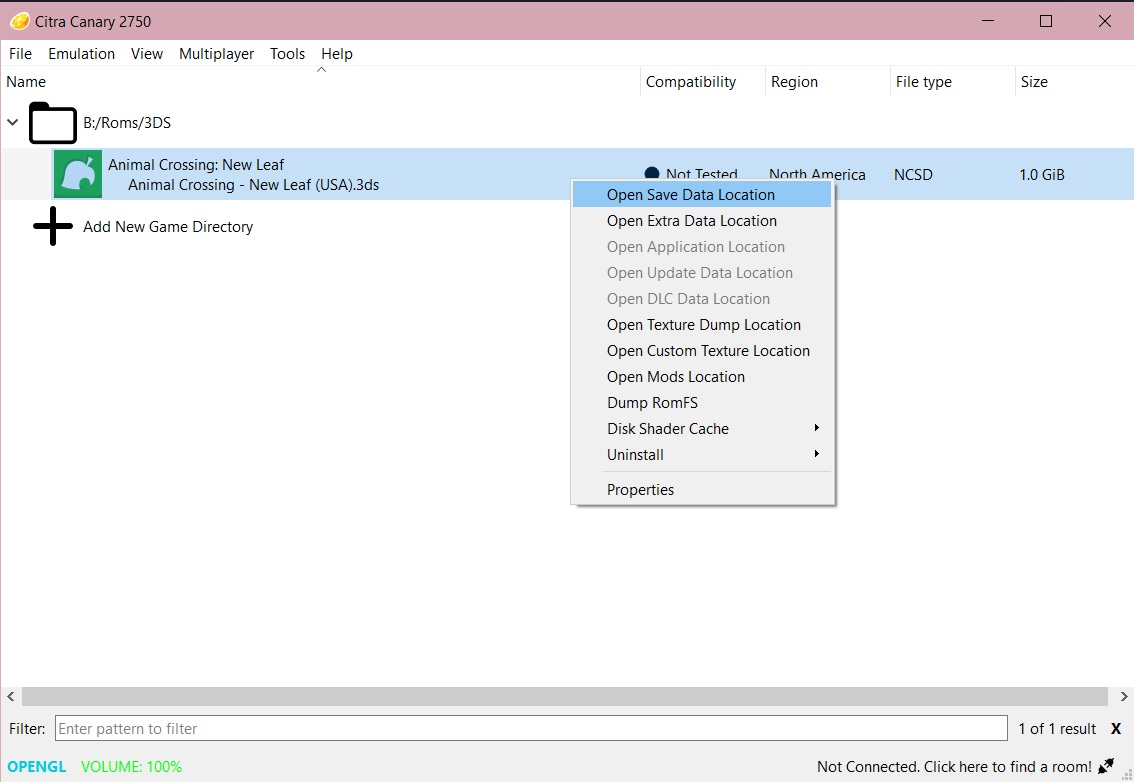Sort the list by Size column header
This screenshot has width=1134, height=782.
click(1034, 82)
